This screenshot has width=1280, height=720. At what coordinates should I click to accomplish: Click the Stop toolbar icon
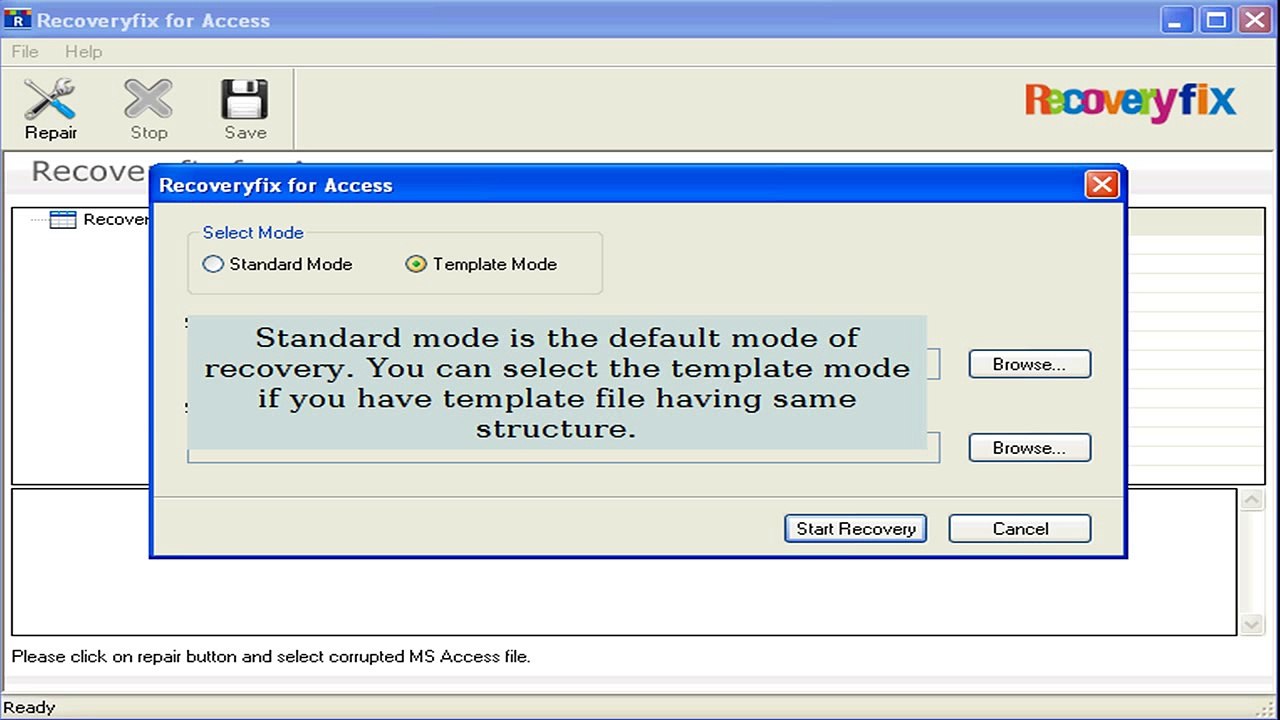coord(148,109)
